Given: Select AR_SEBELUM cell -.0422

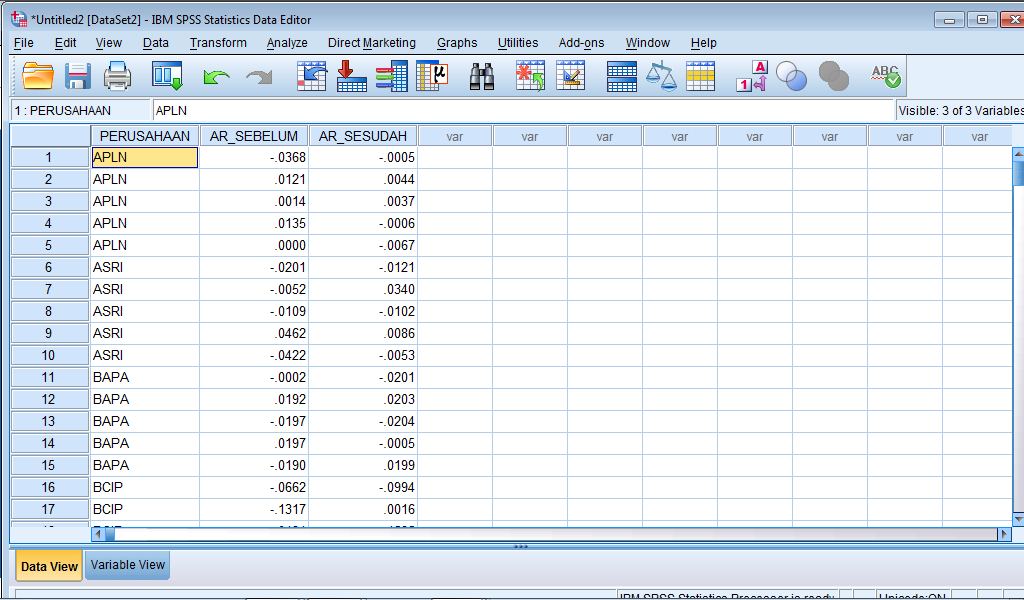Looking at the screenshot, I should coord(254,355).
